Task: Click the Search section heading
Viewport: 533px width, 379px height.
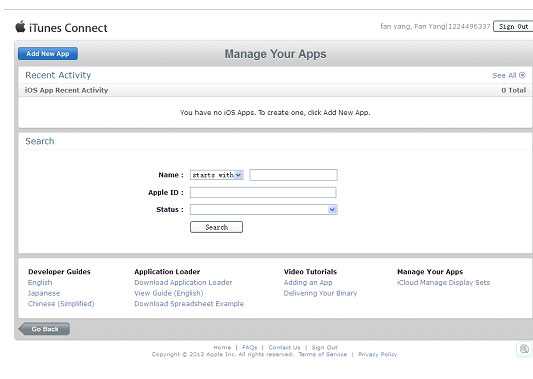Action: click(40, 141)
